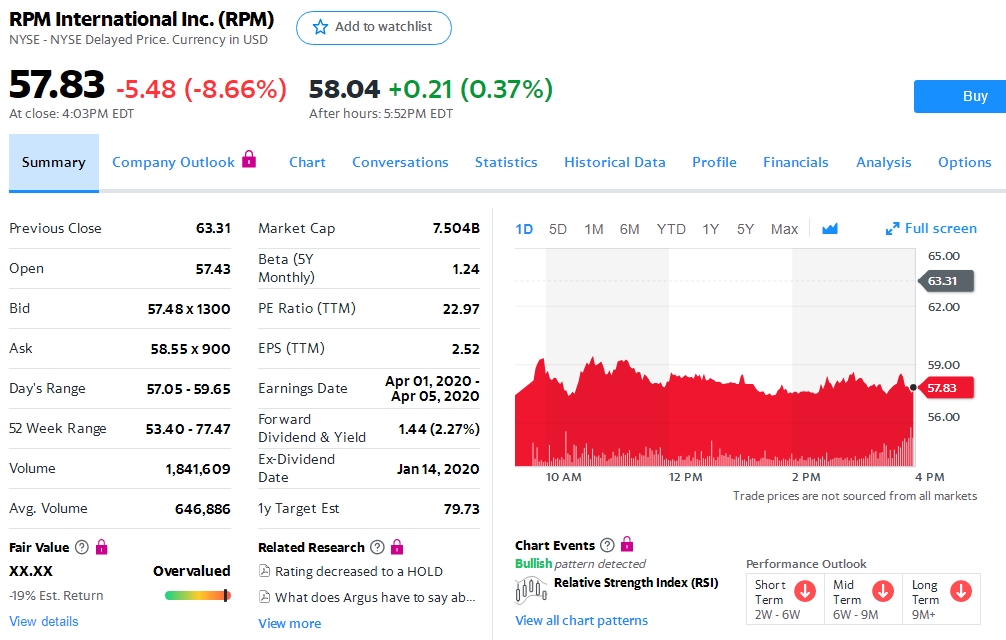
Task: Click the candlestick RSI pattern icon
Action: 531,589
